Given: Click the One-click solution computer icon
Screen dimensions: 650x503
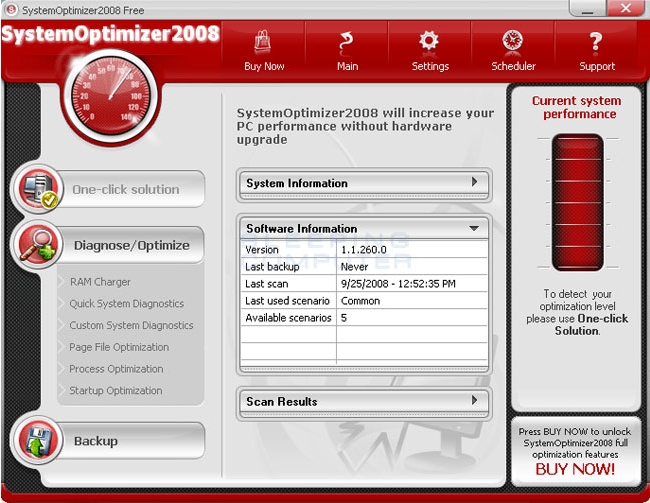Looking at the screenshot, I should (x=39, y=190).
